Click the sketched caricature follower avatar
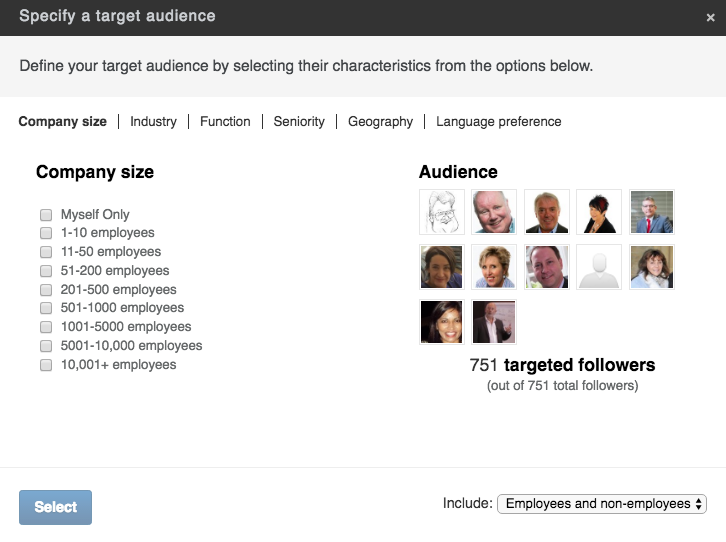Screen dimensions: 726x542 point(442,212)
